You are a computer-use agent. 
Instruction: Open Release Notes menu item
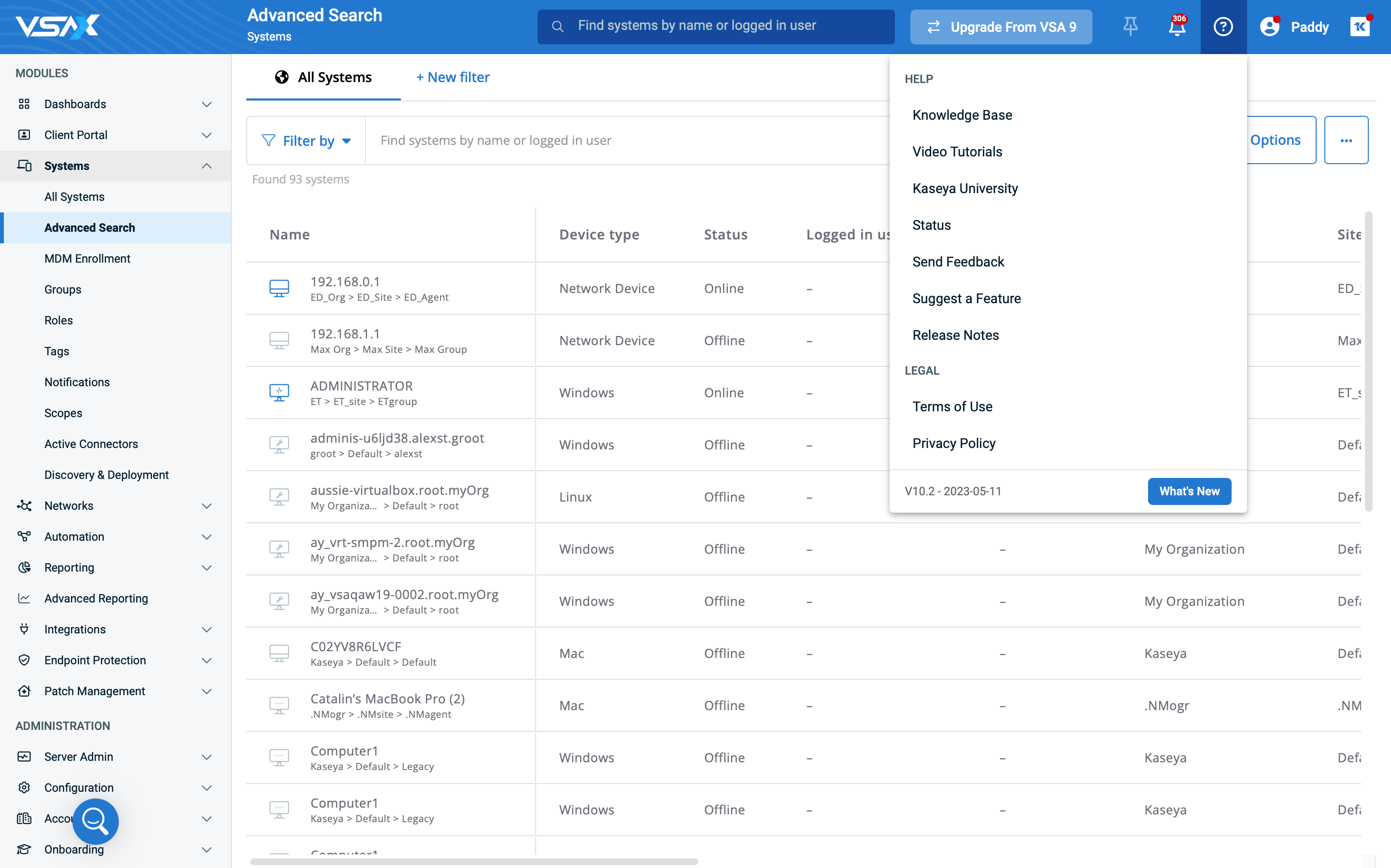click(956, 335)
